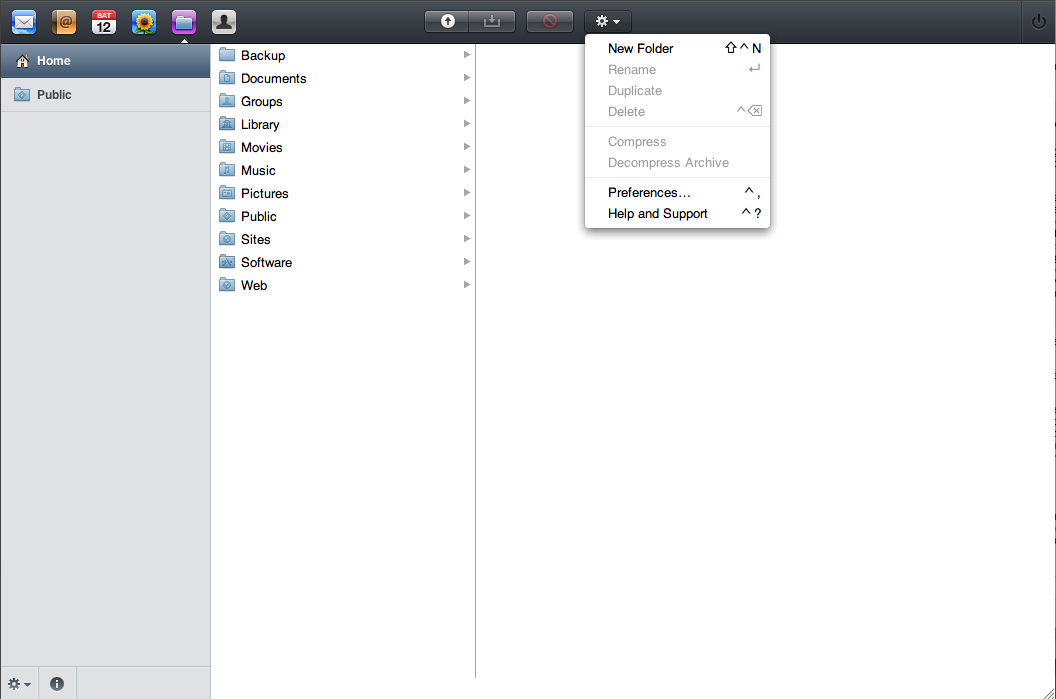Viewport: 1056px width, 699px height.
Task: Click the upload arrow toolbar button
Action: (447, 22)
